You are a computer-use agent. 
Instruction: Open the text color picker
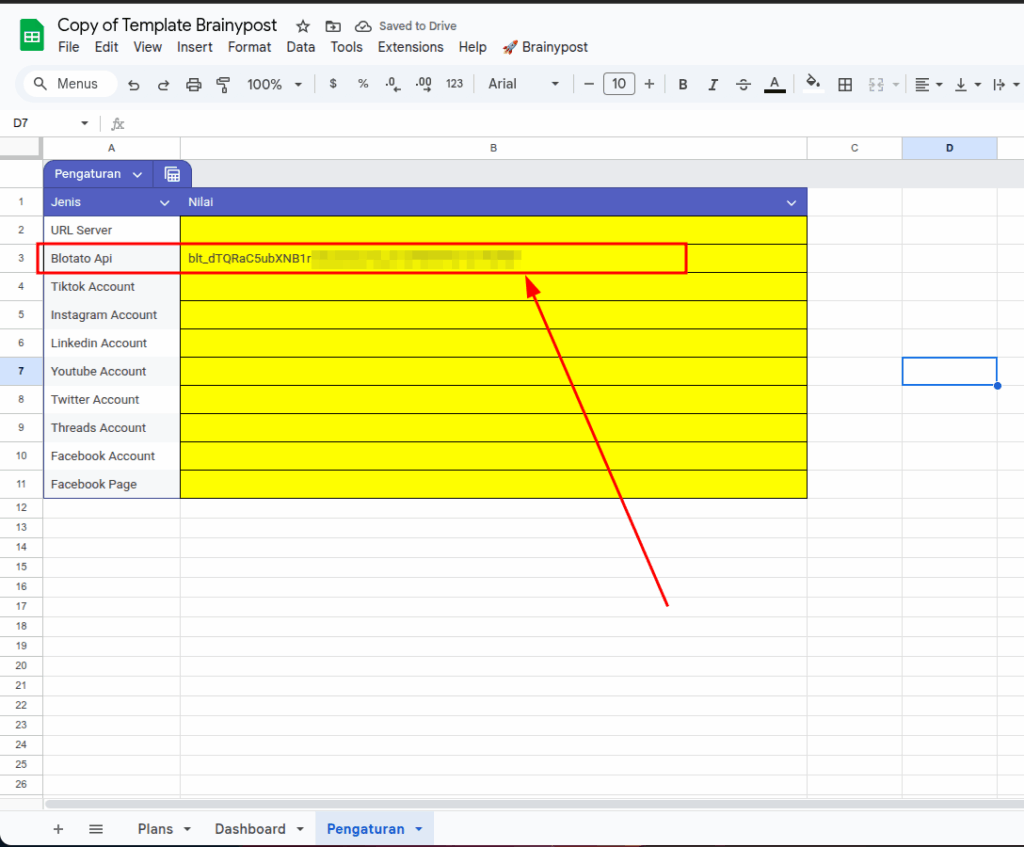pos(773,85)
